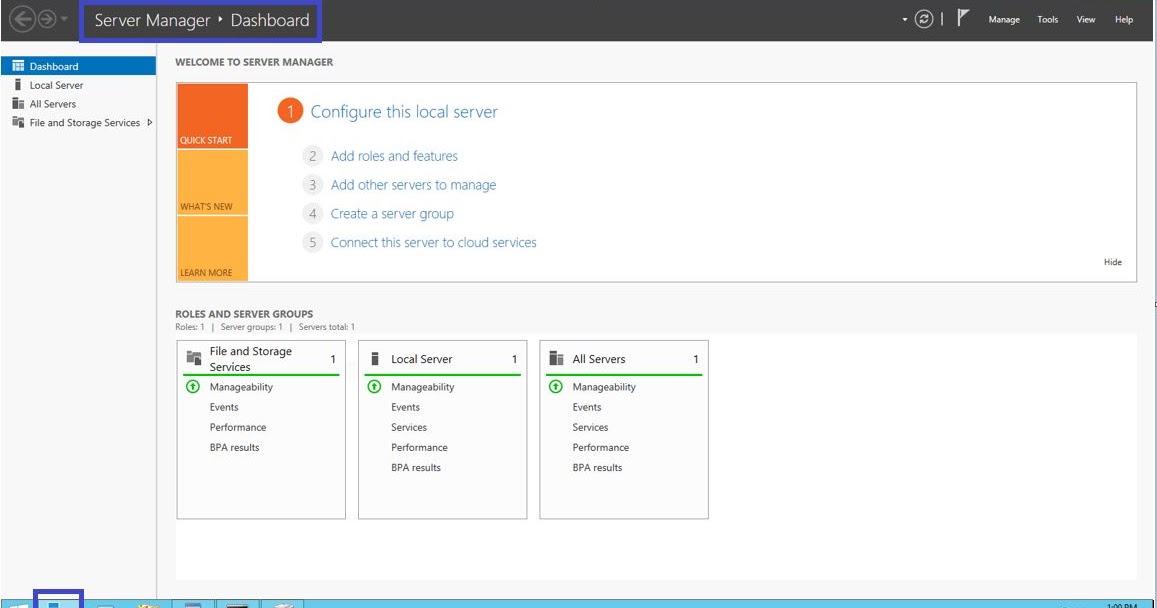Open Server Manager from the taskbar
Image resolution: width=1157 pixels, height=608 pixels.
click(55, 602)
